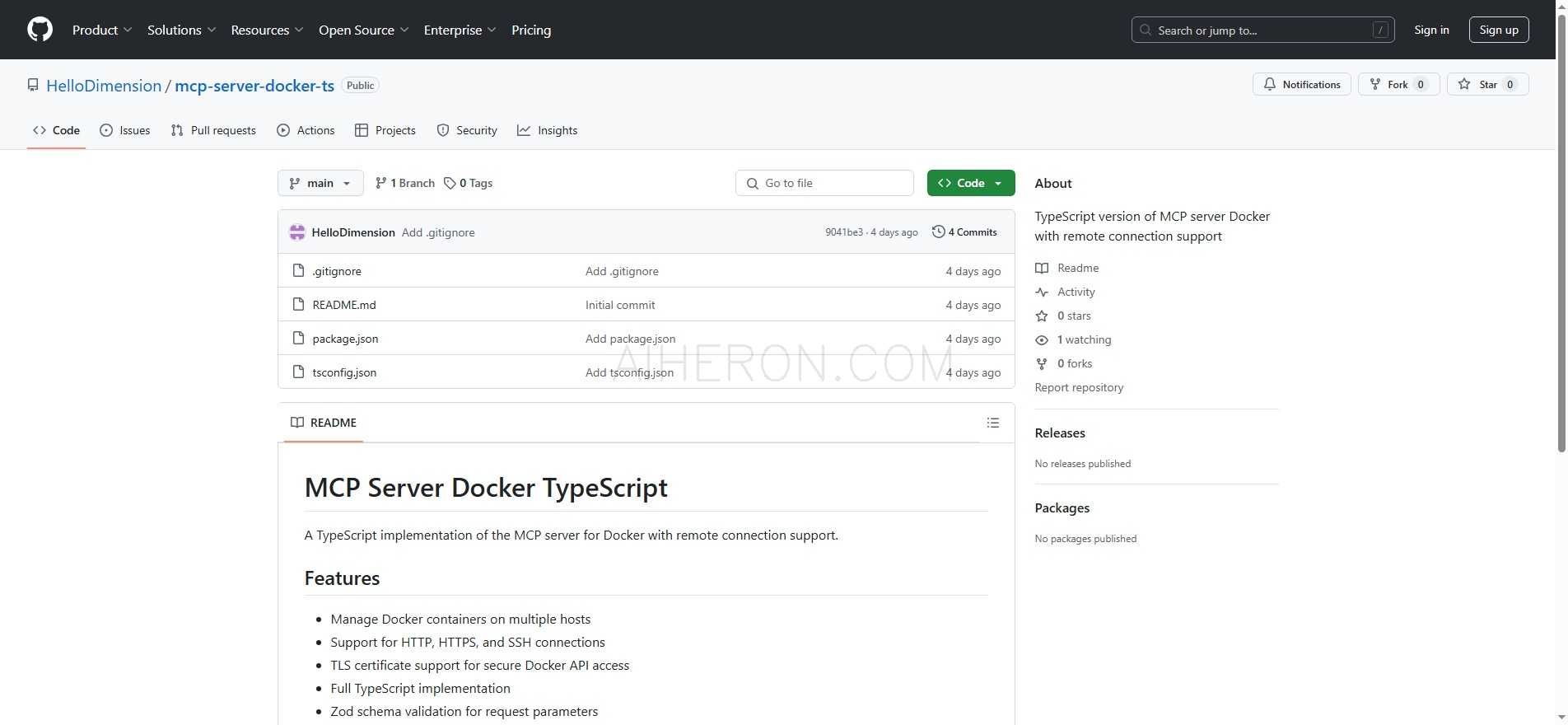Click the file icon for package.json
Viewport: 1568px width, 725px height.
pos(299,338)
